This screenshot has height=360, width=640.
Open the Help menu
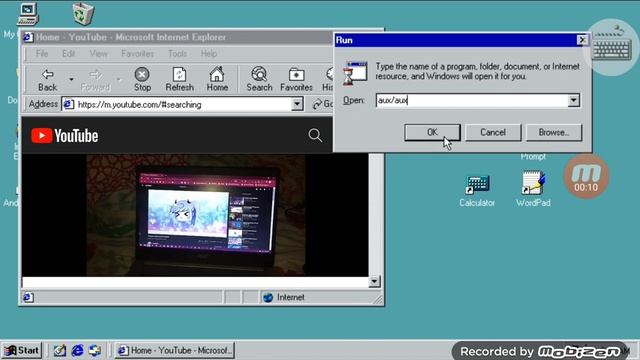[x=209, y=53]
